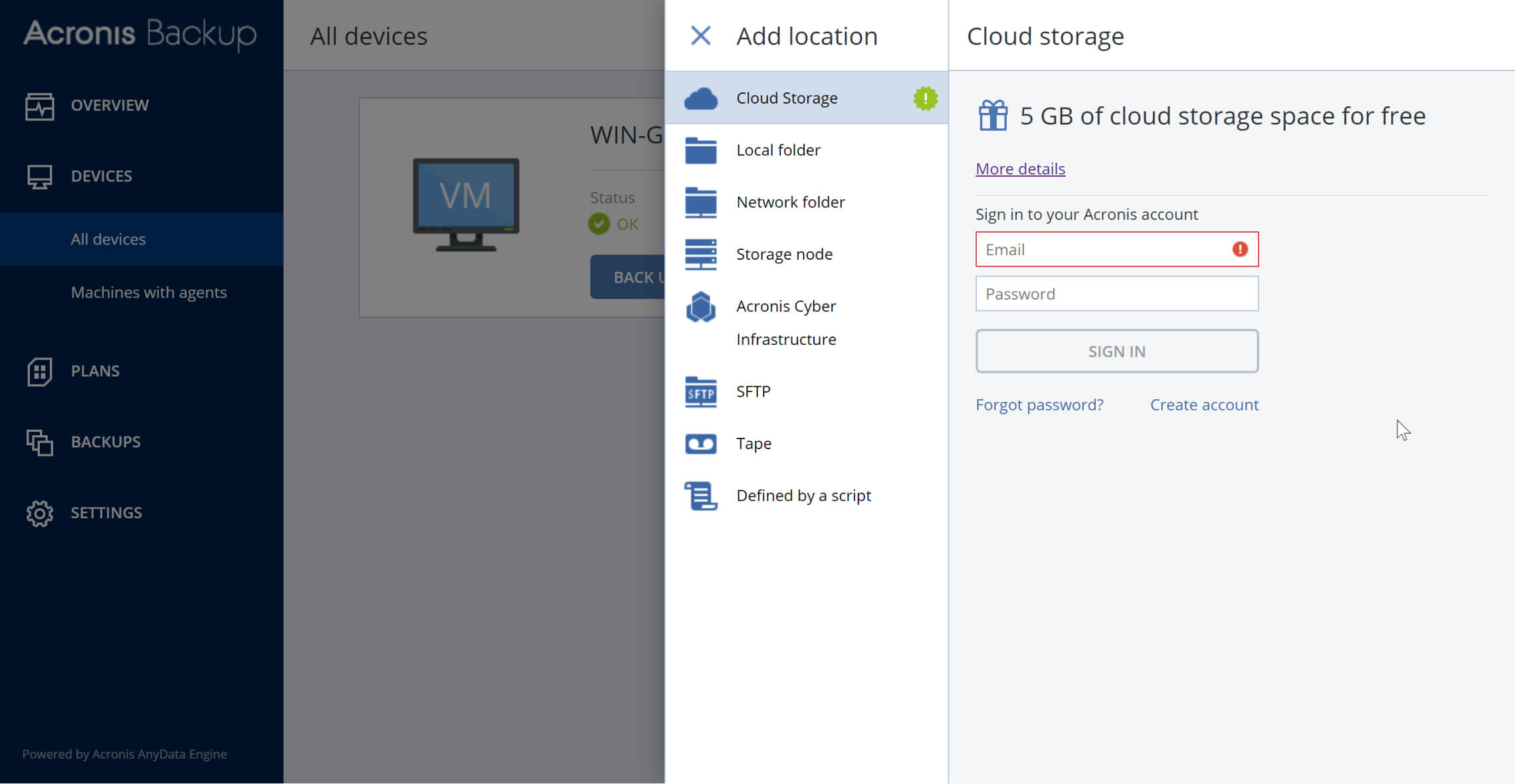Focus the Password input field
This screenshot has height=784, width=1515.
pyautogui.click(x=1116, y=294)
